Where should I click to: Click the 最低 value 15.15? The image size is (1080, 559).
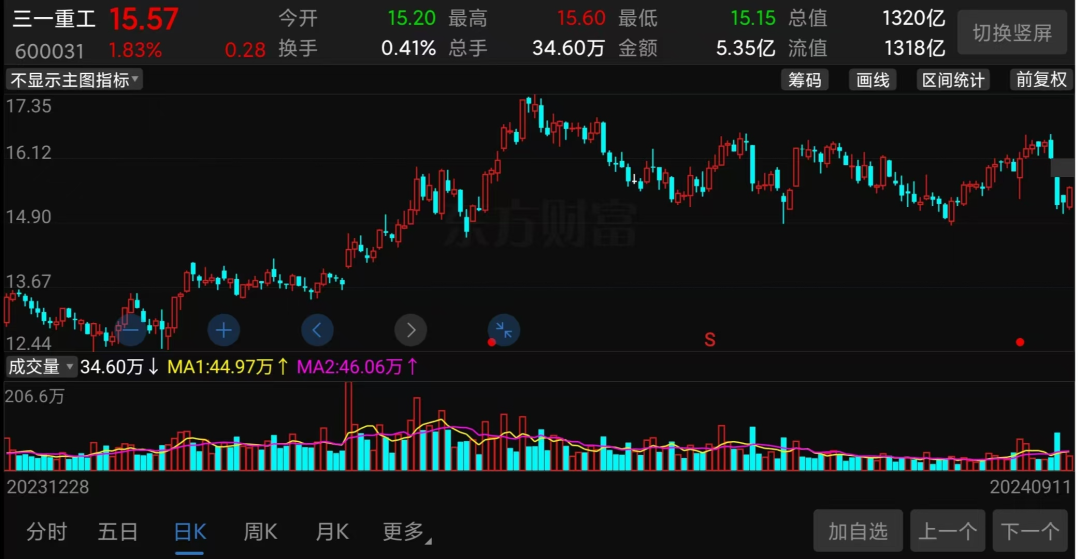coord(753,18)
